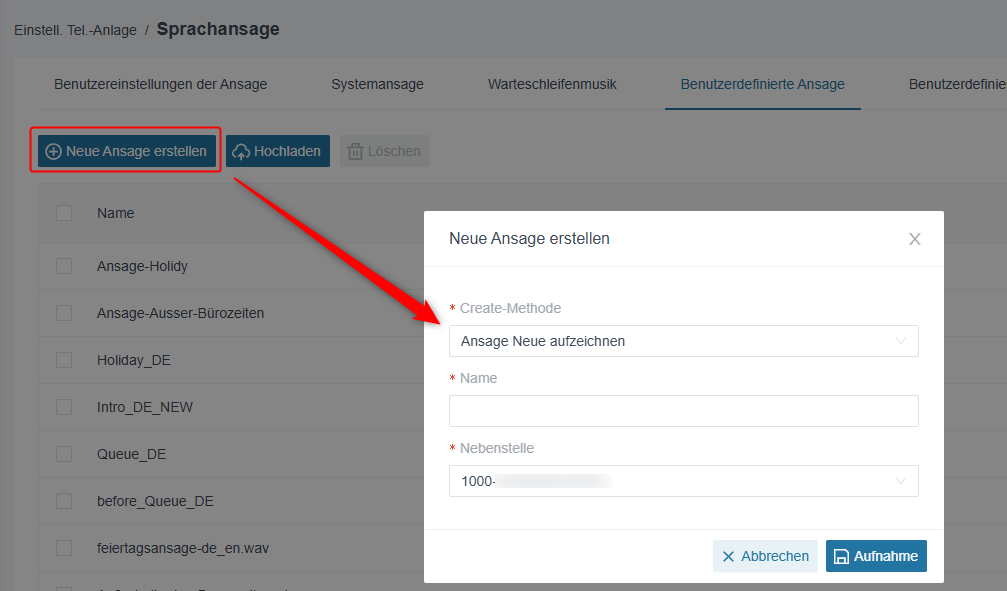Switch to the Systemansage tab
Screen dimensions: 1007x591
coord(378,84)
